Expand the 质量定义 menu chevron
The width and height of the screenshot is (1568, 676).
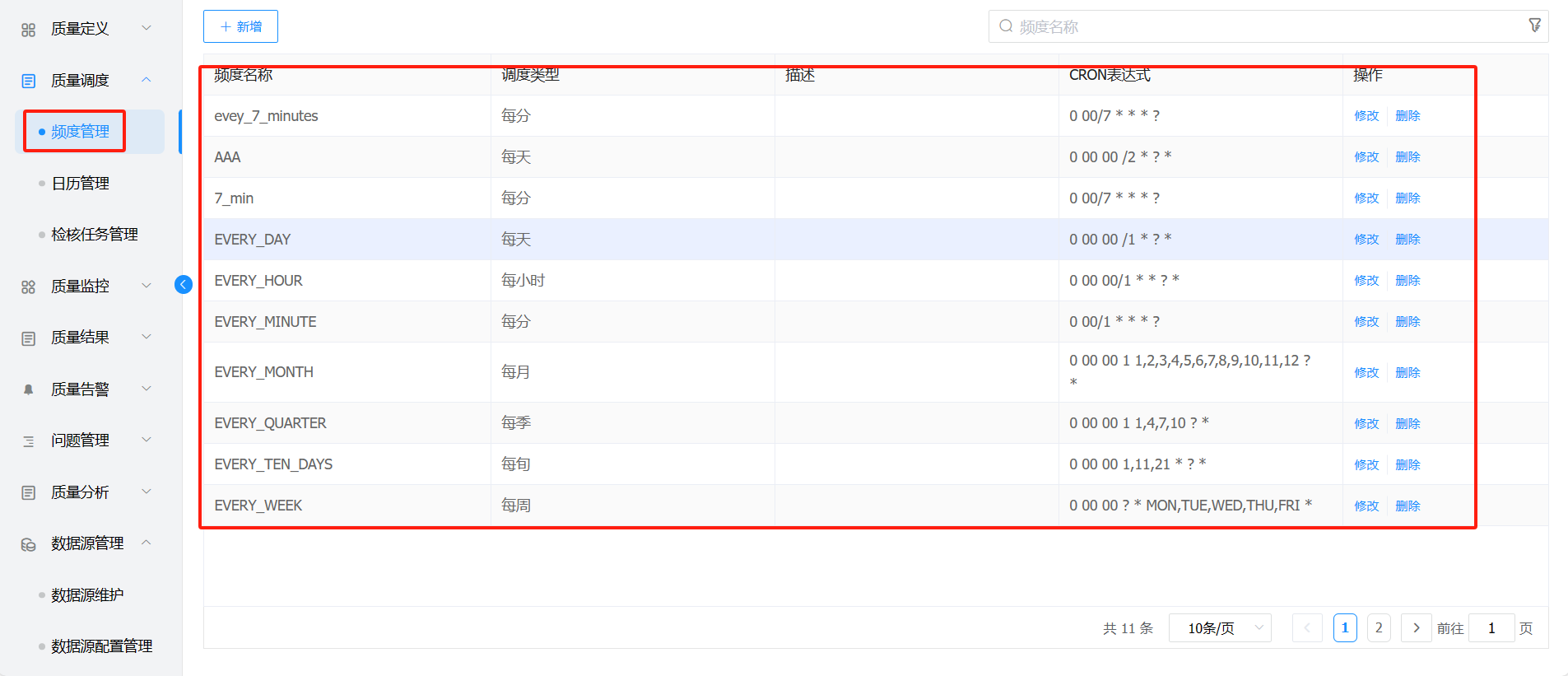(147, 28)
